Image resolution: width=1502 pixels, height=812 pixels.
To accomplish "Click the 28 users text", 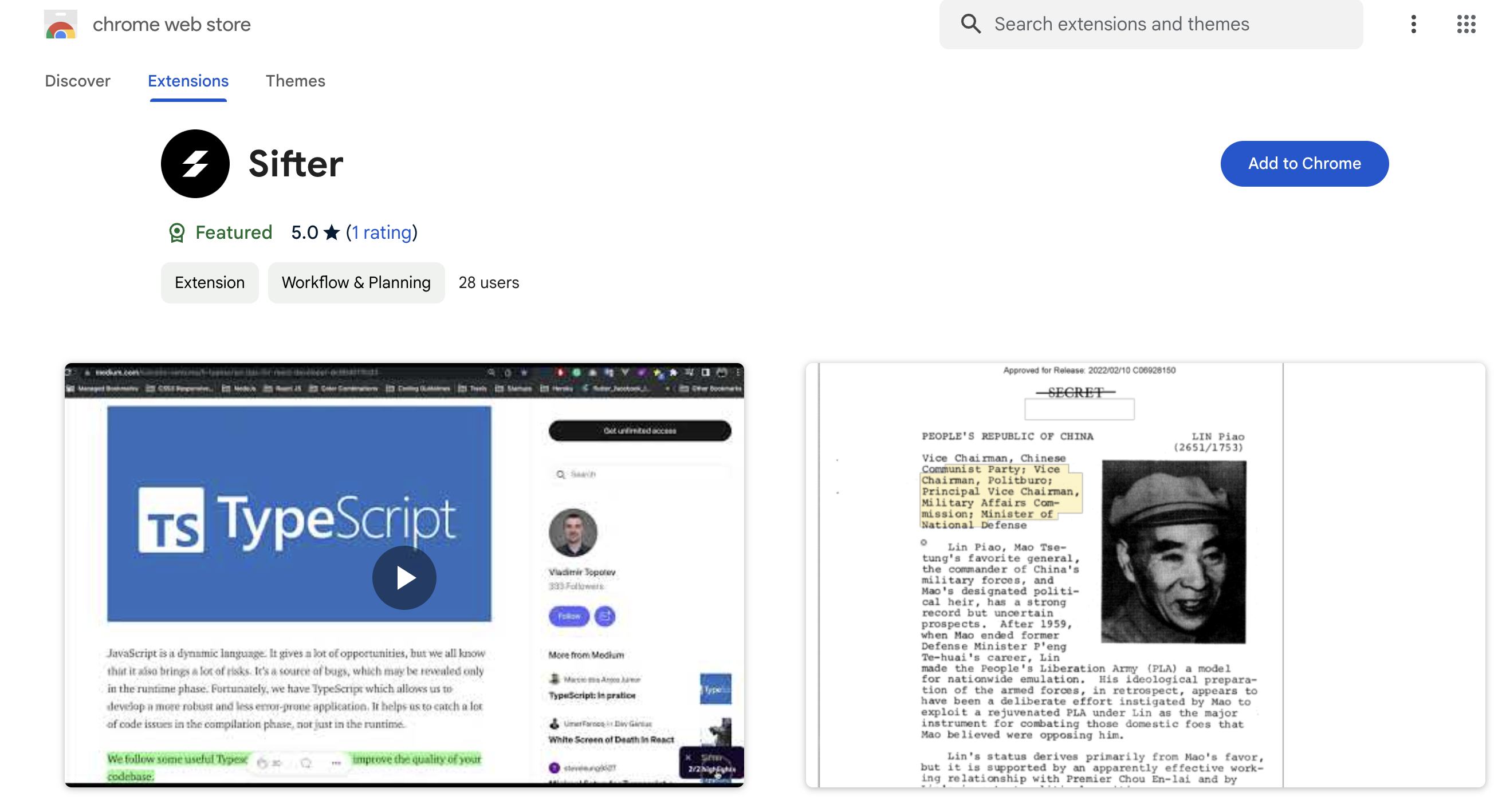I will point(489,283).
